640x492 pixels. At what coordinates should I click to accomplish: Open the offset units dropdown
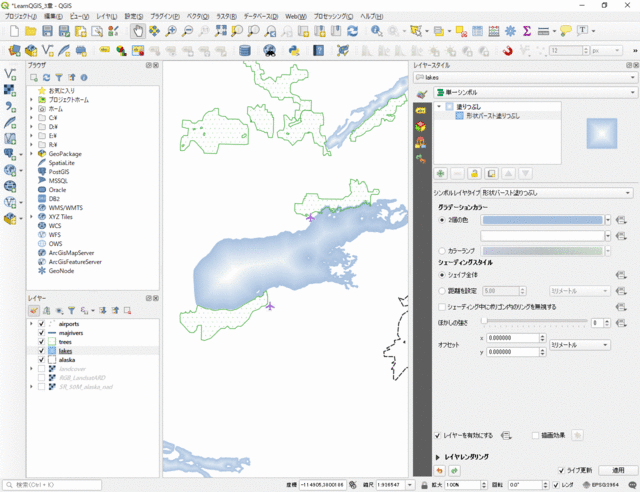click(580, 345)
